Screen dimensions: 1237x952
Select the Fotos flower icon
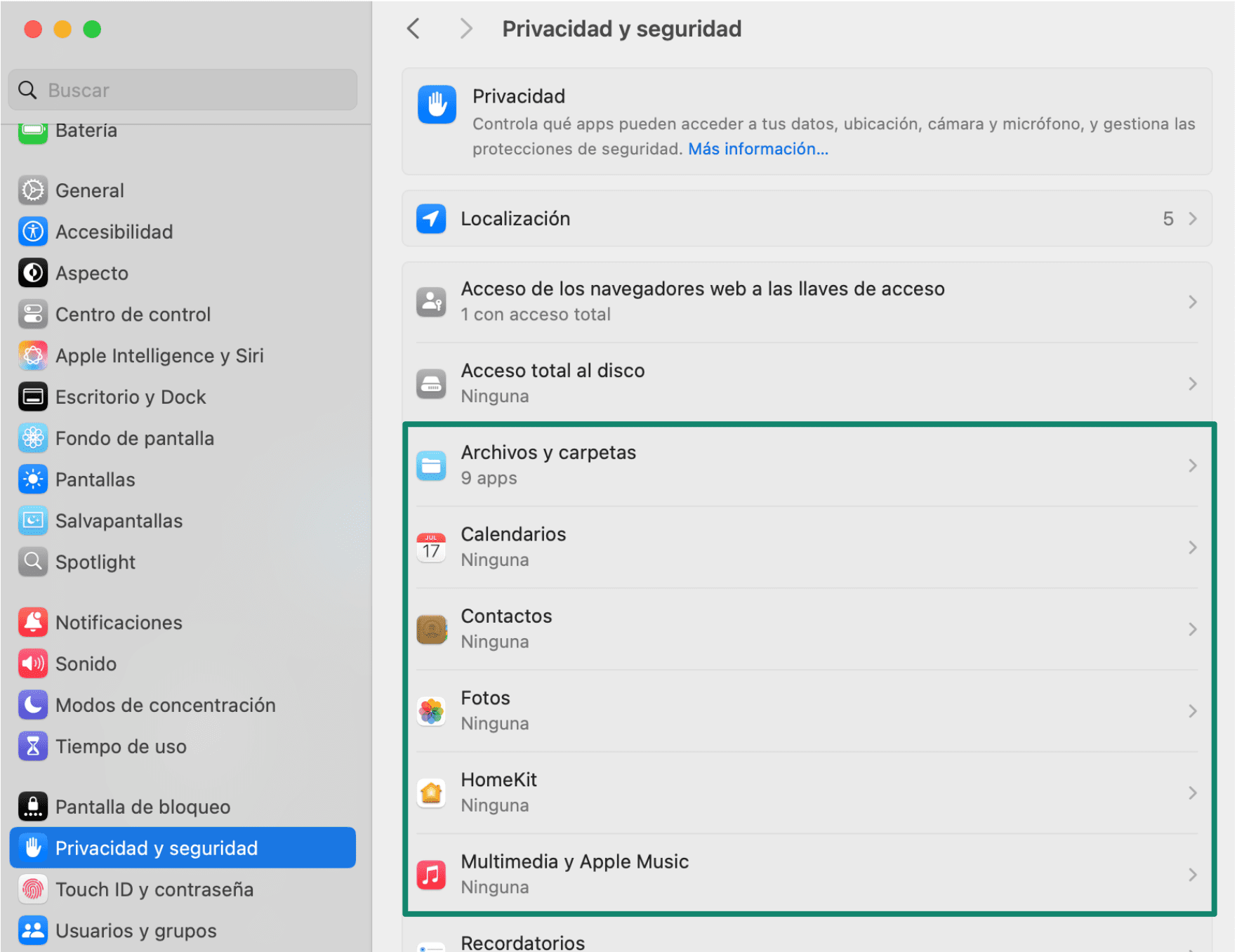[431, 710]
